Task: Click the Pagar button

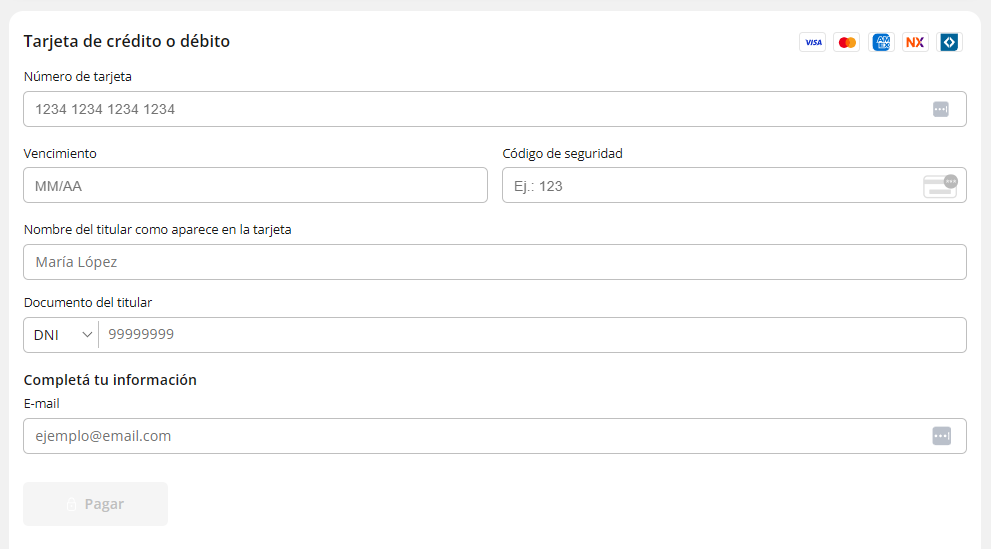Action: pyautogui.click(x=95, y=504)
